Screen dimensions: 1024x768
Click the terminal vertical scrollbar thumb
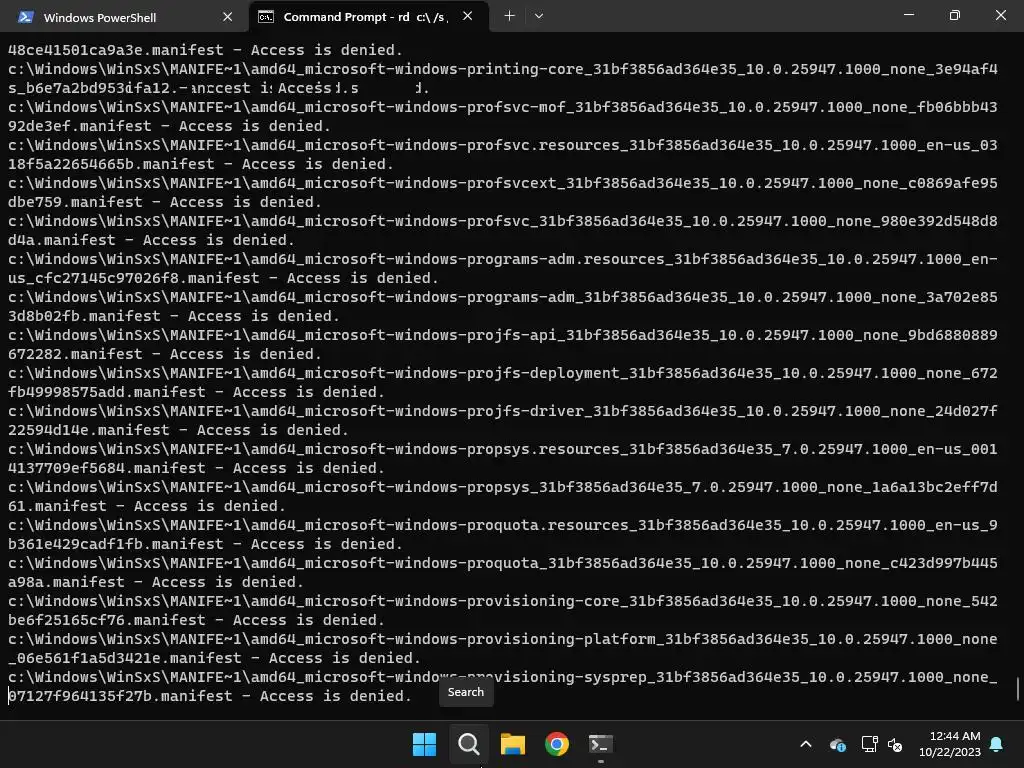pyautogui.click(x=1017, y=688)
